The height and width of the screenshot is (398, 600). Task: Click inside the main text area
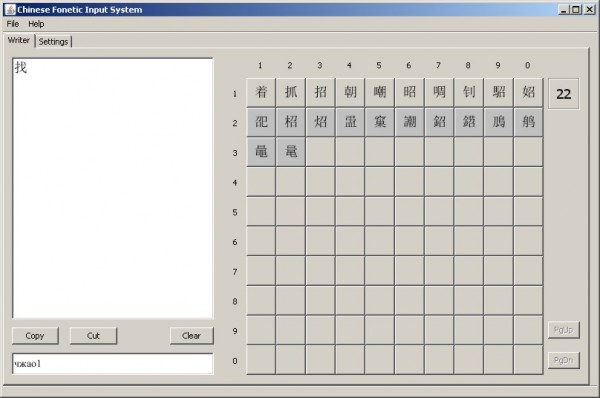click(112, 188)
